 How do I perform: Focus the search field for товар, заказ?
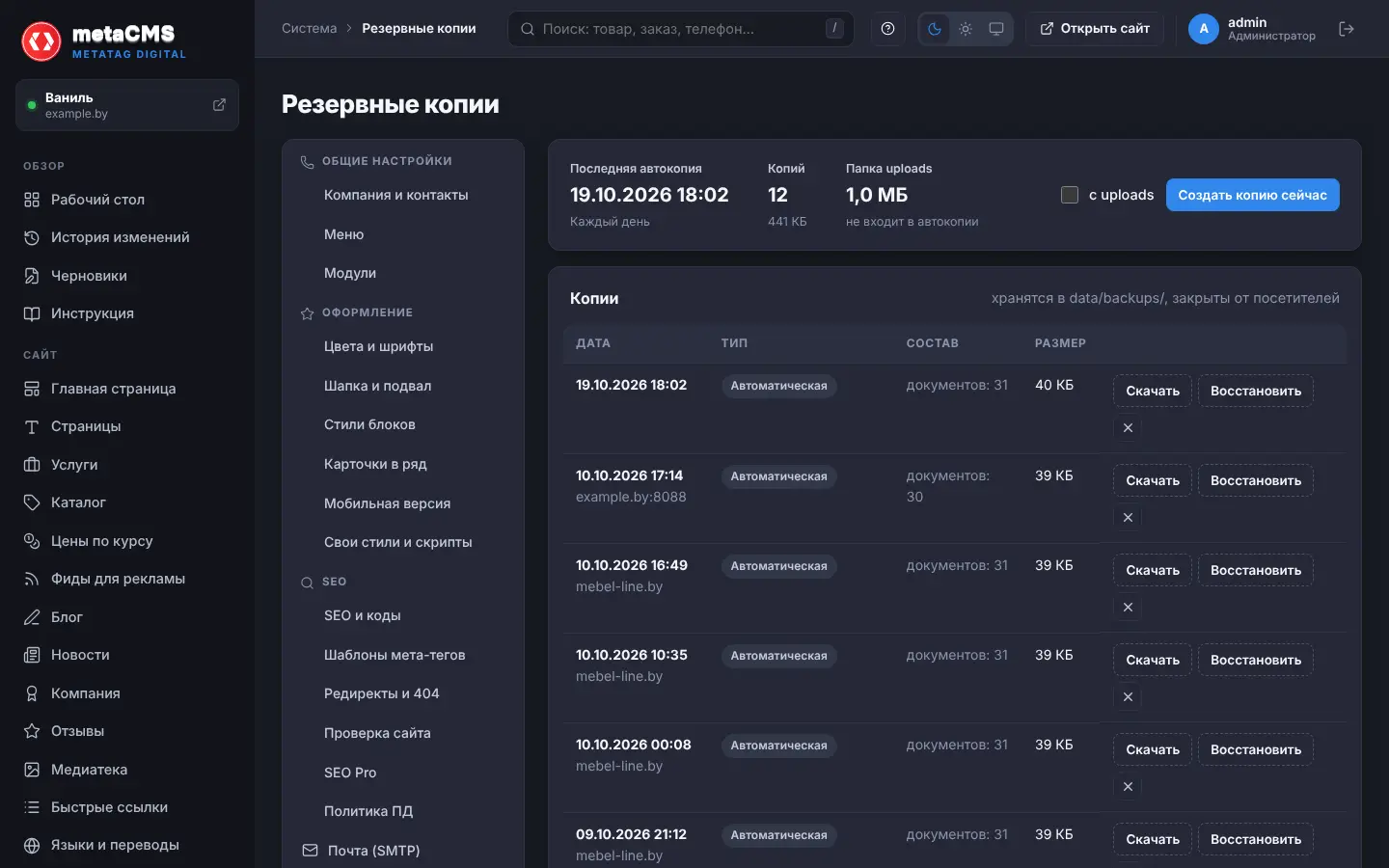(x=681, y=29)
